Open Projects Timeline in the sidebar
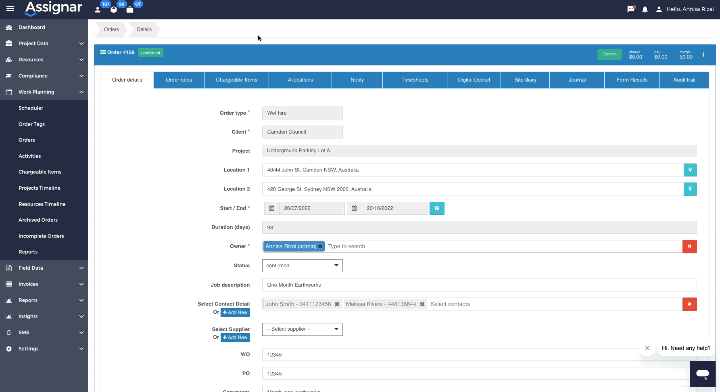 point(39,188)
